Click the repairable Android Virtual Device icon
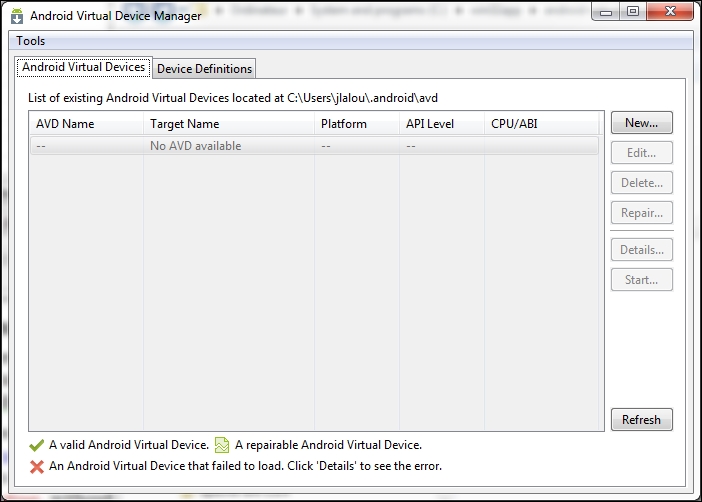The width and height of the screenshot is (702, 502). pyautogui.click(x=222, y=445)
